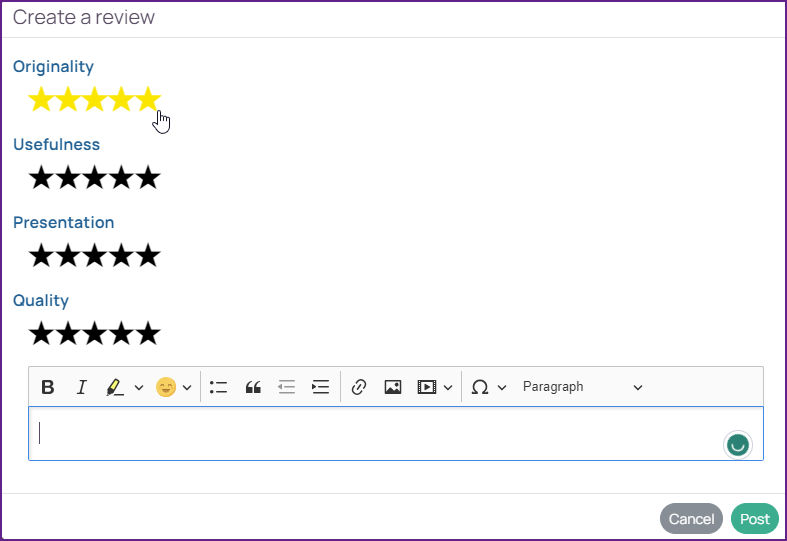Click the Originality label

pyautogui.click(x=53, y=67)
